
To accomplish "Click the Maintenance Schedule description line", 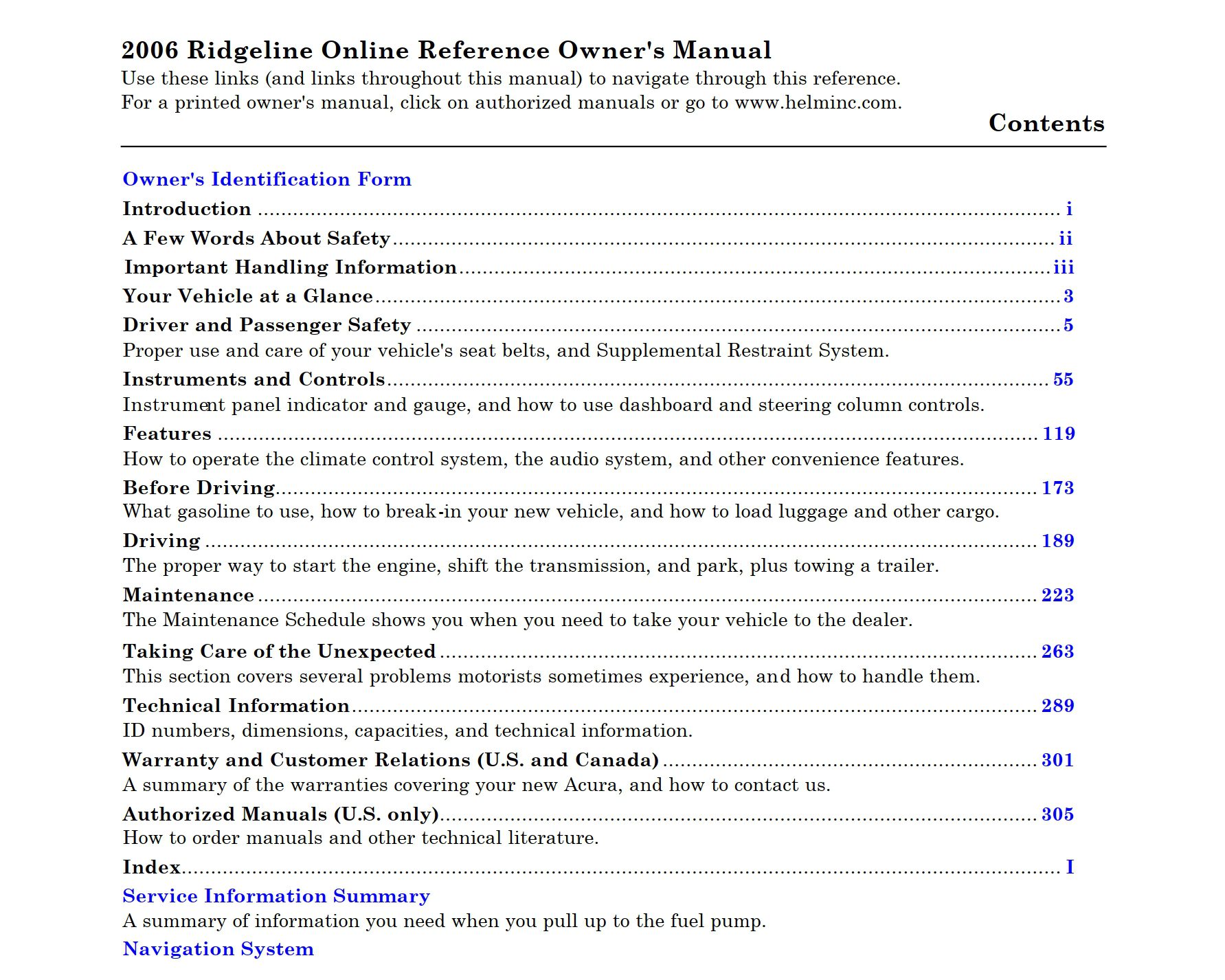I will tap(517, 621).
